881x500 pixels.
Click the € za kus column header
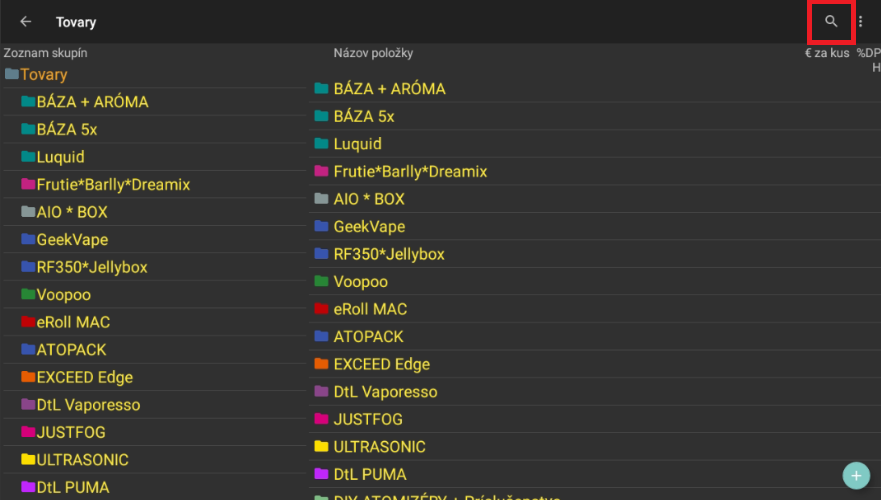coord(826,53)
